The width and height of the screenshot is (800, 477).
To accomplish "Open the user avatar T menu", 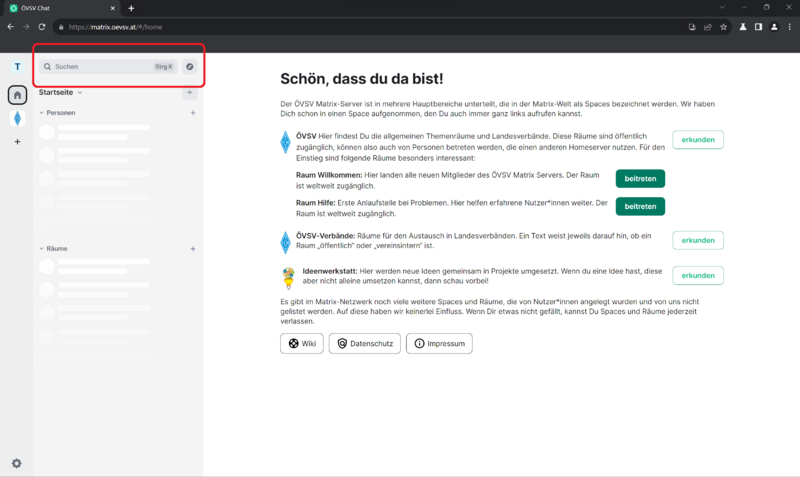I will 17,67.
